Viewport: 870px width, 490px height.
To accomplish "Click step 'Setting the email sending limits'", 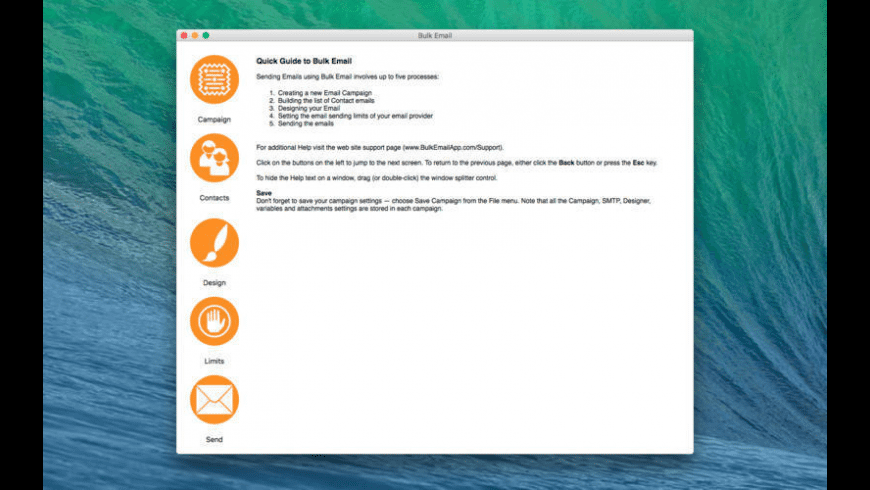I will (355, 116).
